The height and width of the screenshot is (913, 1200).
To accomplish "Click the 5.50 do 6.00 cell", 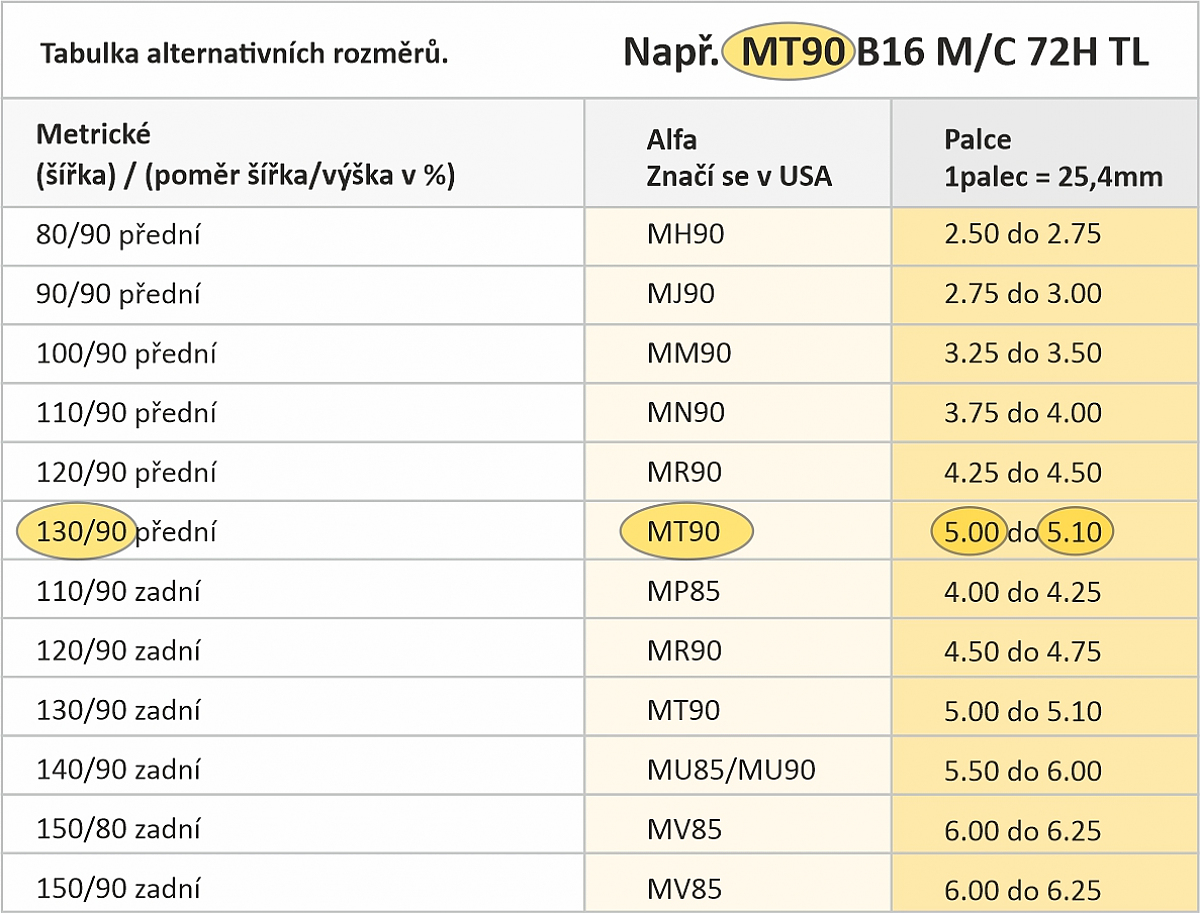I will tap(1022, 770).
